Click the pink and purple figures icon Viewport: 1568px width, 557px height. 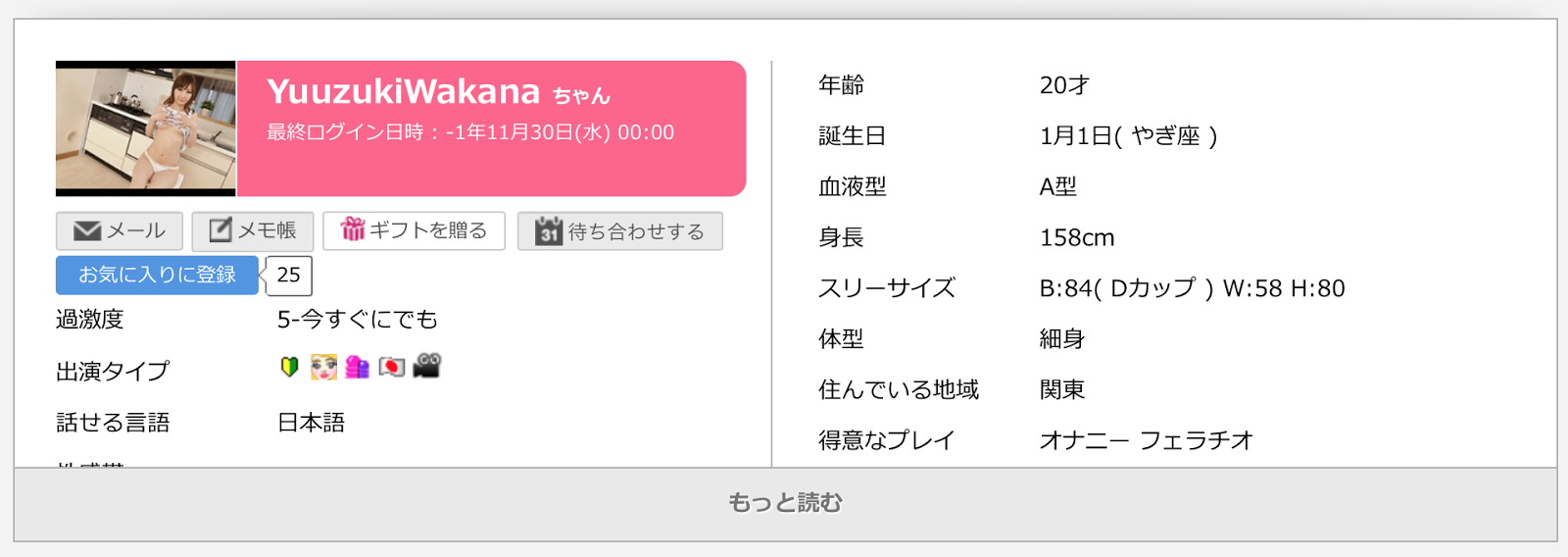click(x=358, y=367)
